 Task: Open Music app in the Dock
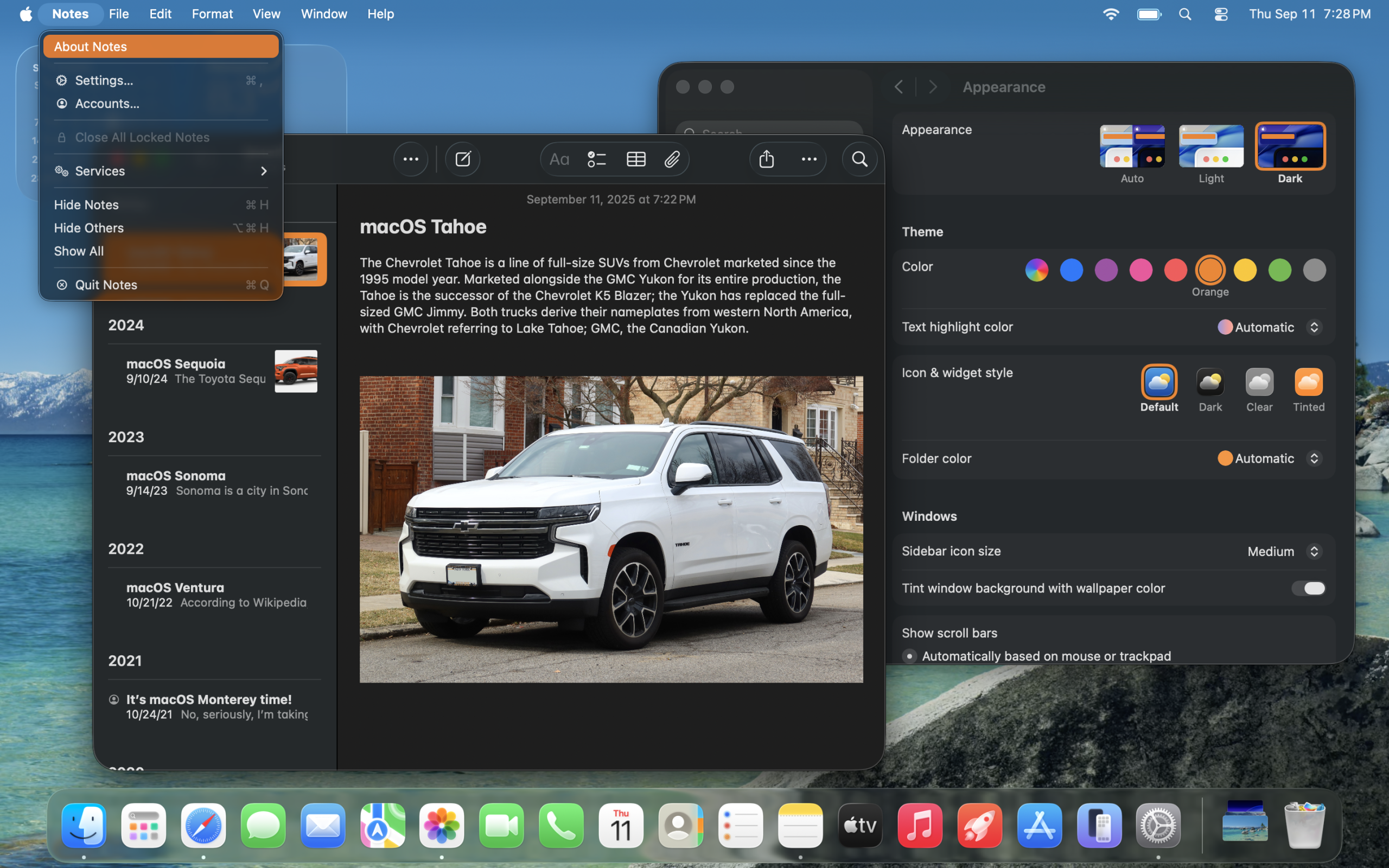coord(920,826)
